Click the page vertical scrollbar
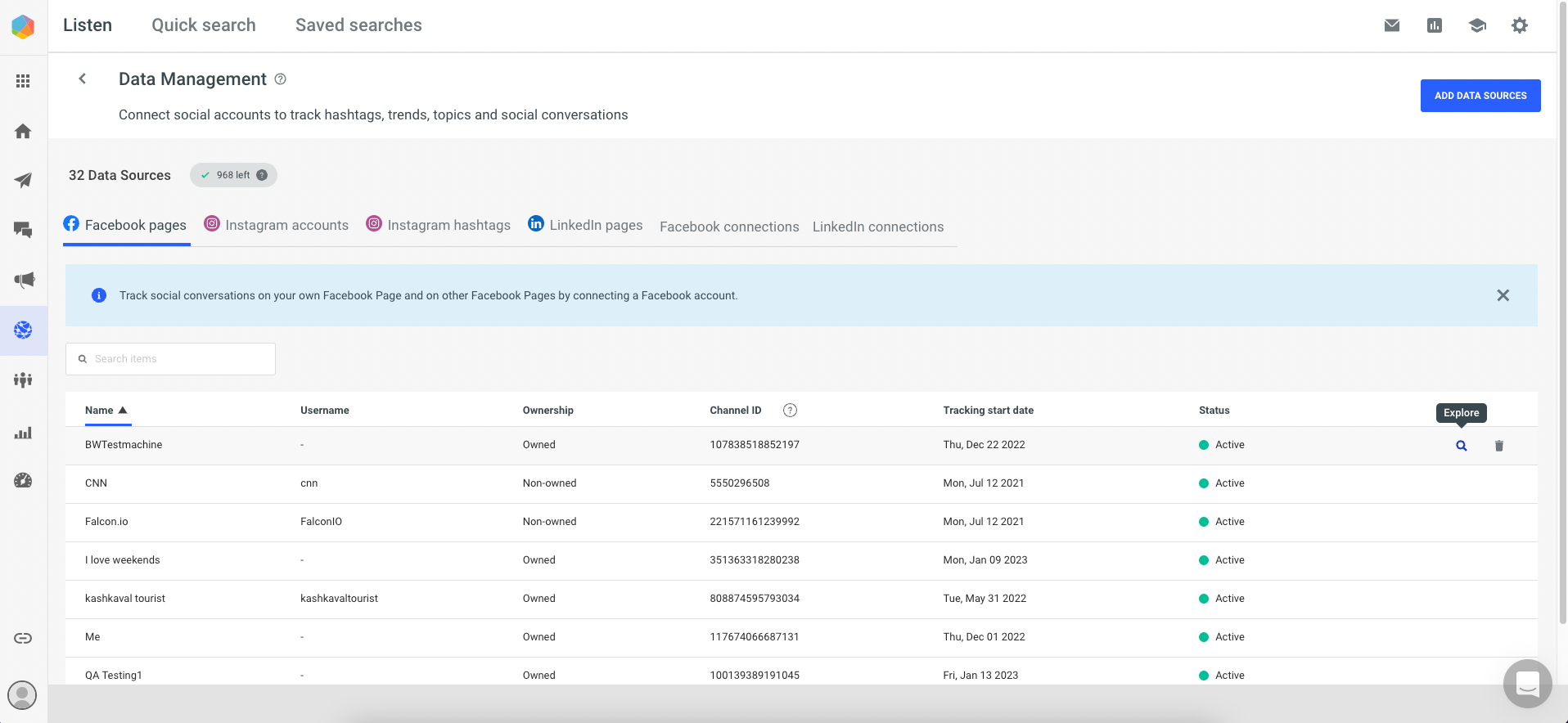The width and height of the screenshot is (1568, 723). pyautogui.click(x=1562, y=311)
